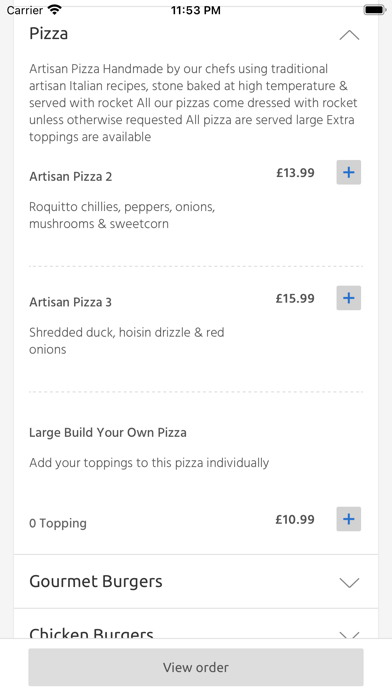Expand the Chicken Burgers section chevron

pos(349,635)
